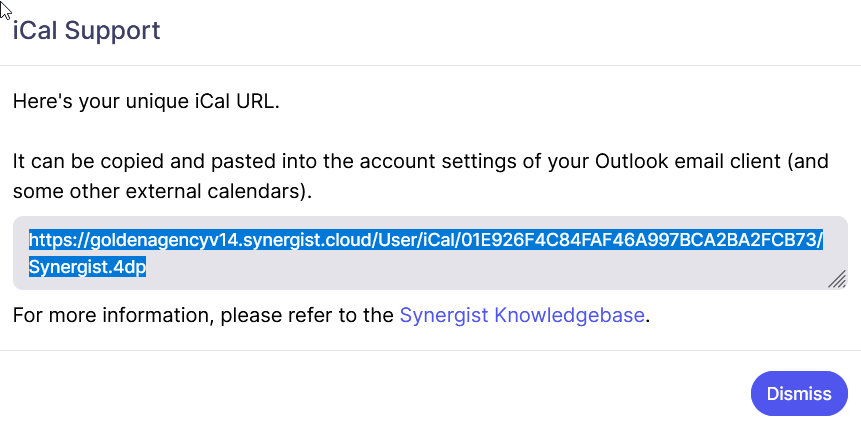Click the Dismiss button
861x429 pixels.
[x=798, y=393]
